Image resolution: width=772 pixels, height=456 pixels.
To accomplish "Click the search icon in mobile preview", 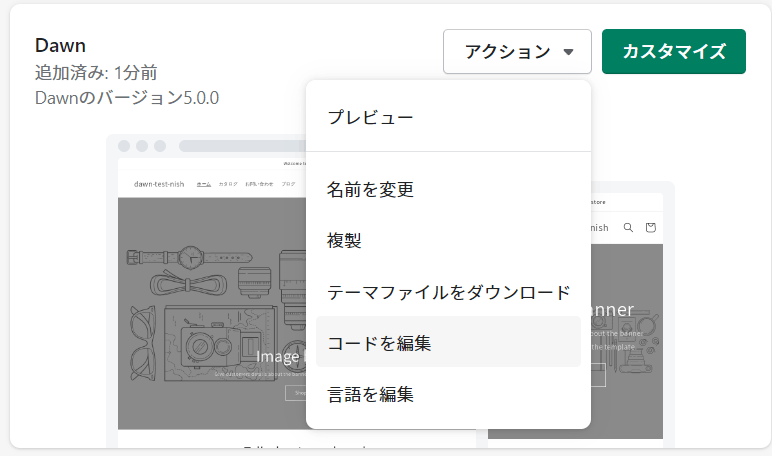I will [x=628, y=228].
